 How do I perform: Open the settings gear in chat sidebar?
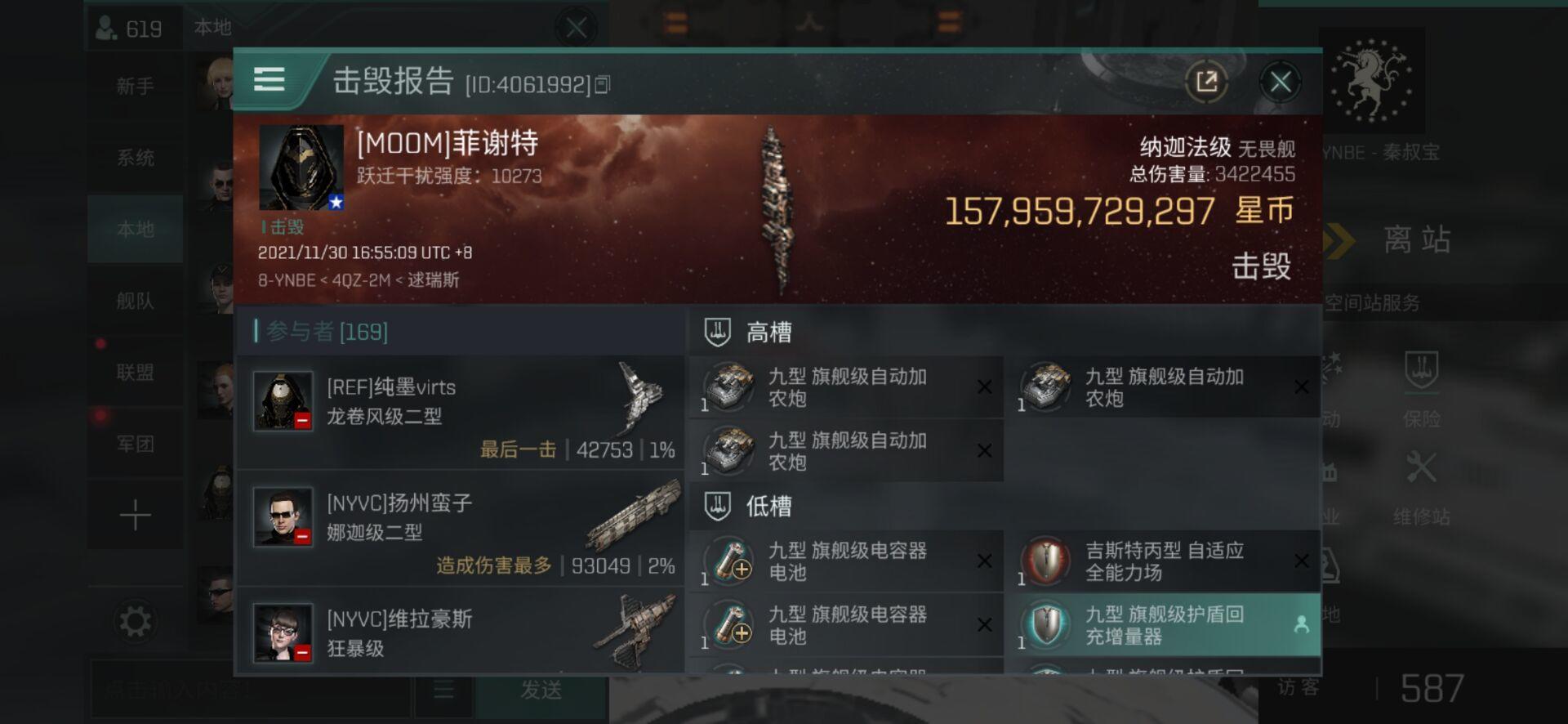tap(135, 622)
